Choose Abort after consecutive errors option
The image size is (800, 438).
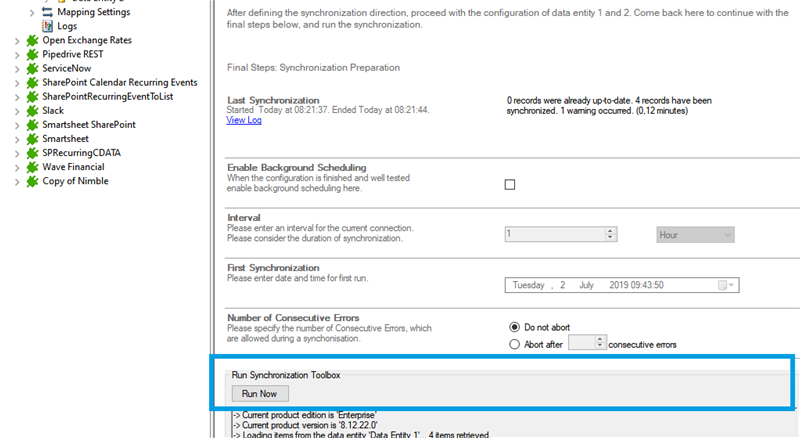[x=515, y=344]
